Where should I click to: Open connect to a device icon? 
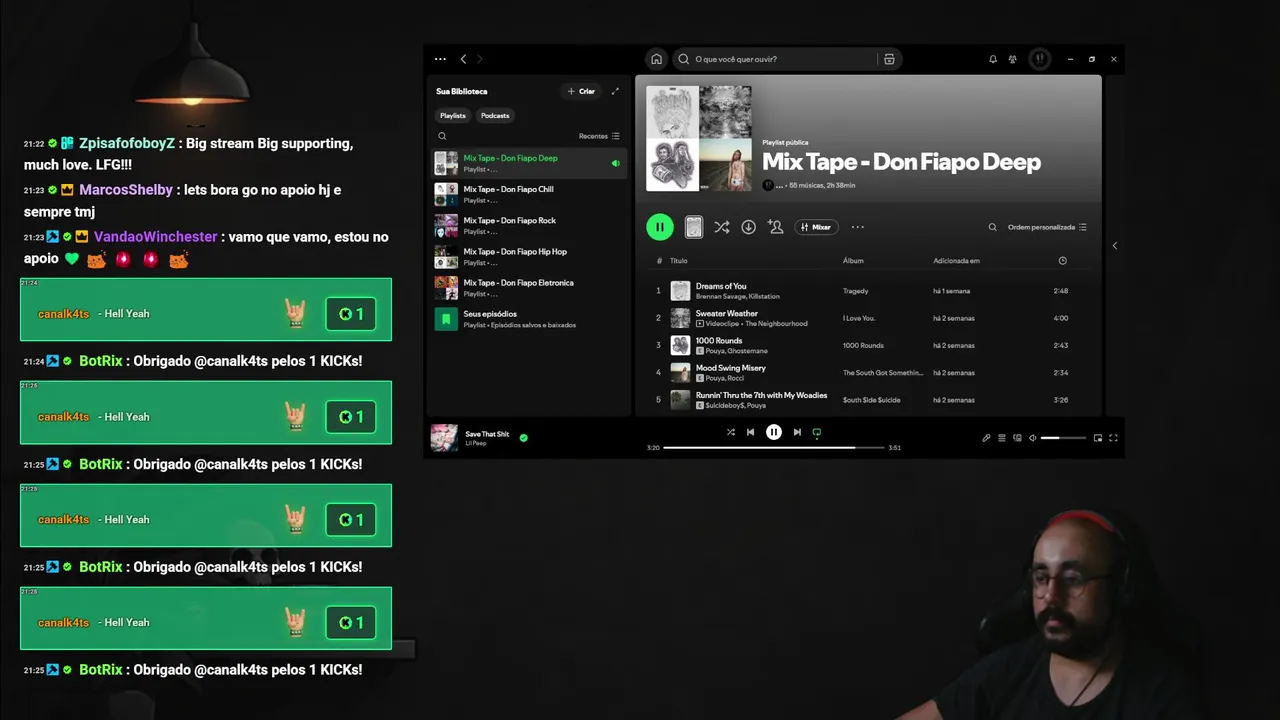click(x=1017, y=438)
